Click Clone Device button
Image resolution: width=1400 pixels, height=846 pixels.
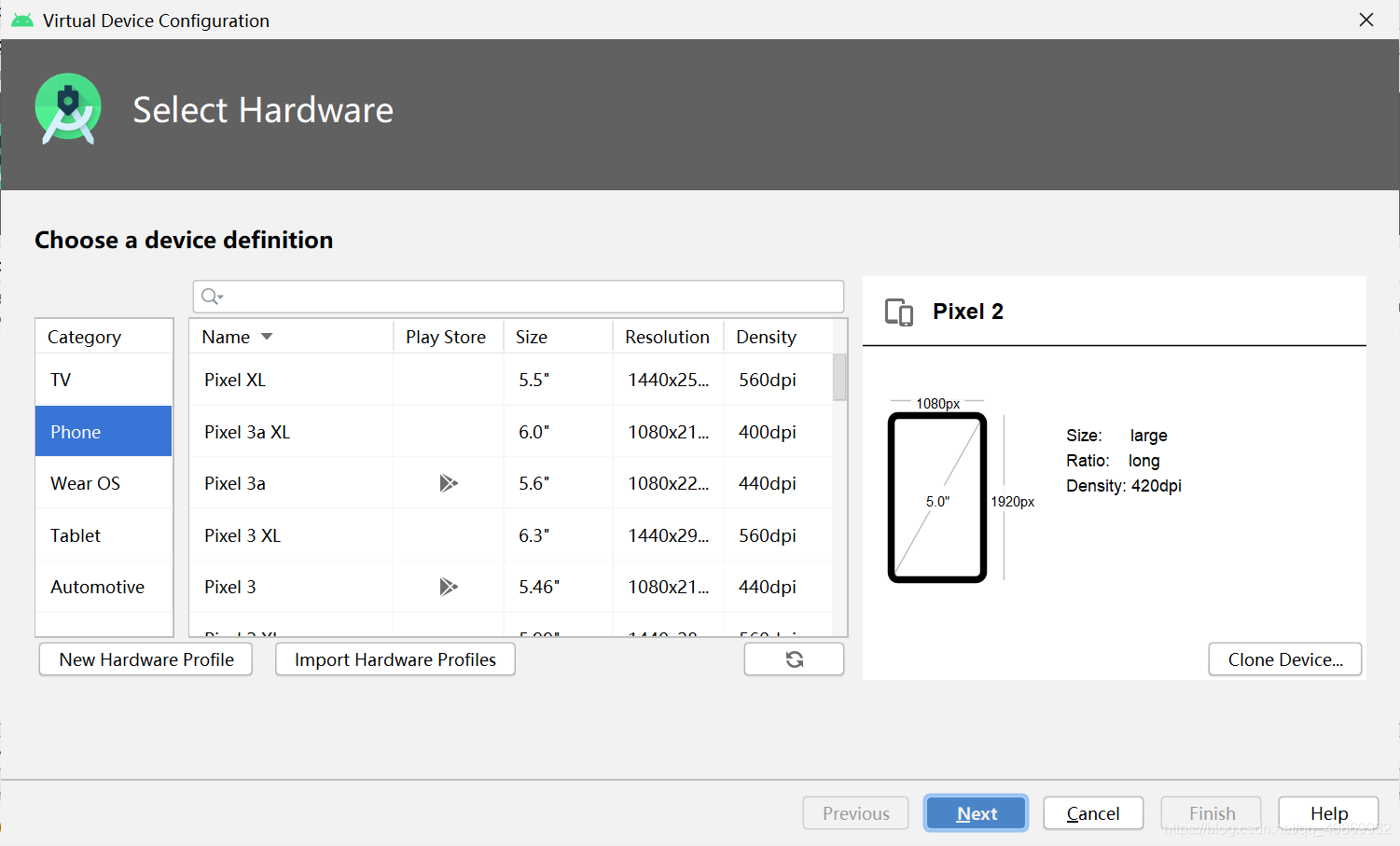[x=1285, y=659]
